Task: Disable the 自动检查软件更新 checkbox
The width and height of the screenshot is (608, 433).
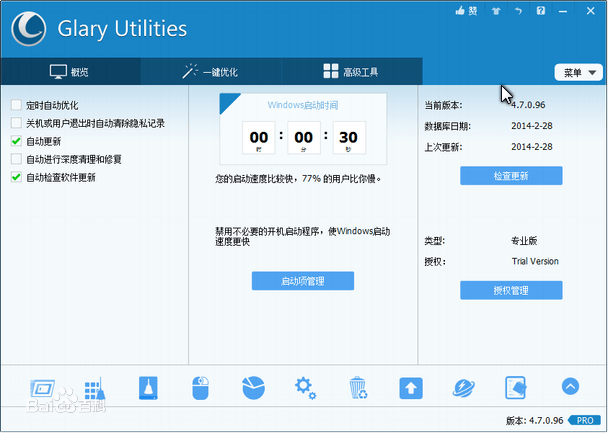Action: point(16,177)
